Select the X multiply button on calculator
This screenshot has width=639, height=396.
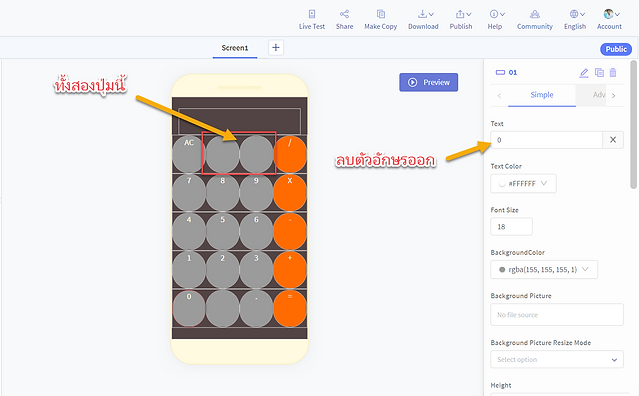coord(290,192)
